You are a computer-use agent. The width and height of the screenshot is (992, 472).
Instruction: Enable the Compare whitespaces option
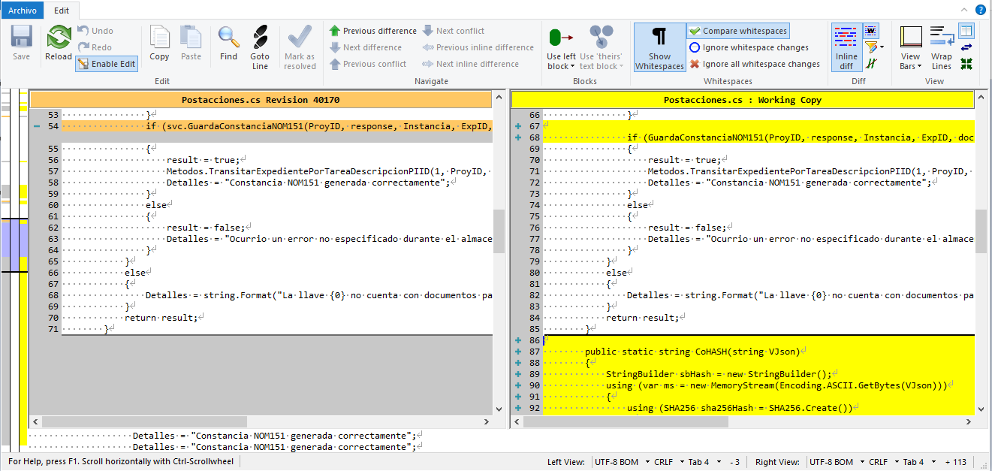tap(739, 31)
